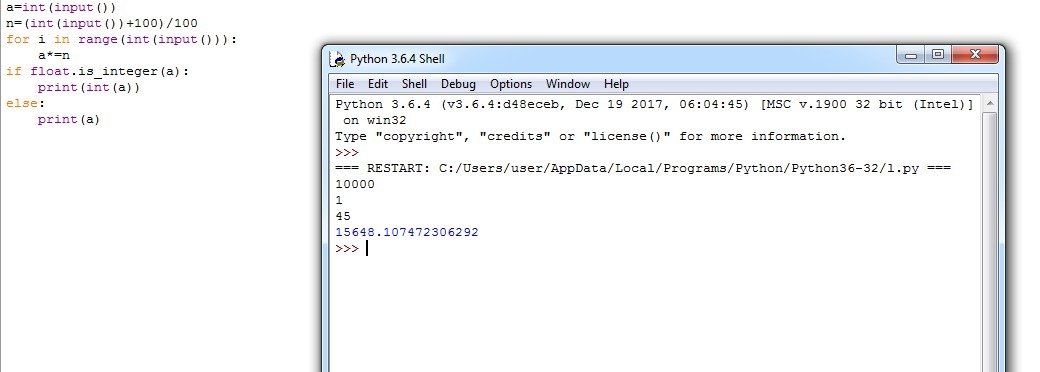Maximize the Python Shell window
1040x372 pixels.
tap(938, 56)
